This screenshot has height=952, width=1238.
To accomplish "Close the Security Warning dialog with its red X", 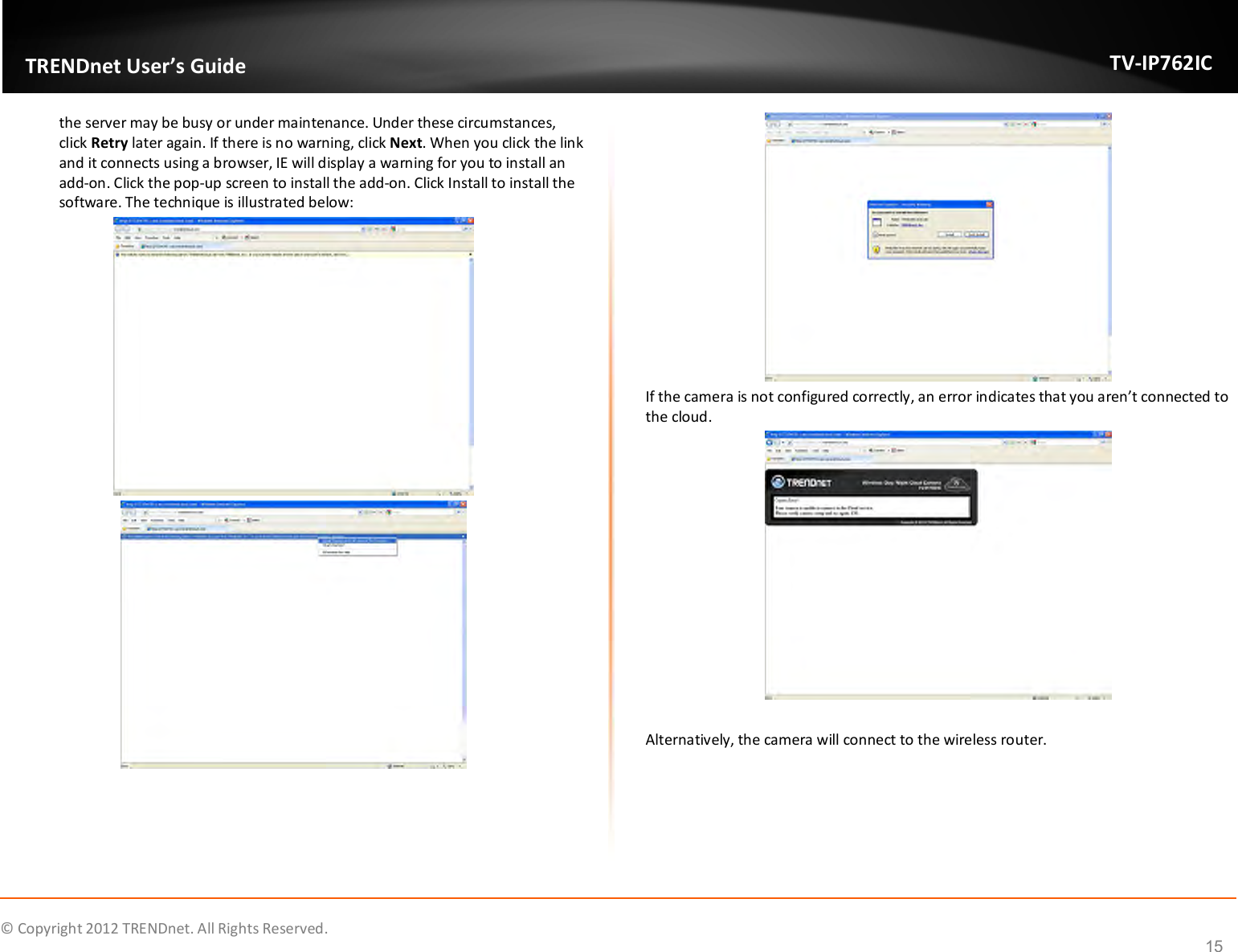I will 989,204.
